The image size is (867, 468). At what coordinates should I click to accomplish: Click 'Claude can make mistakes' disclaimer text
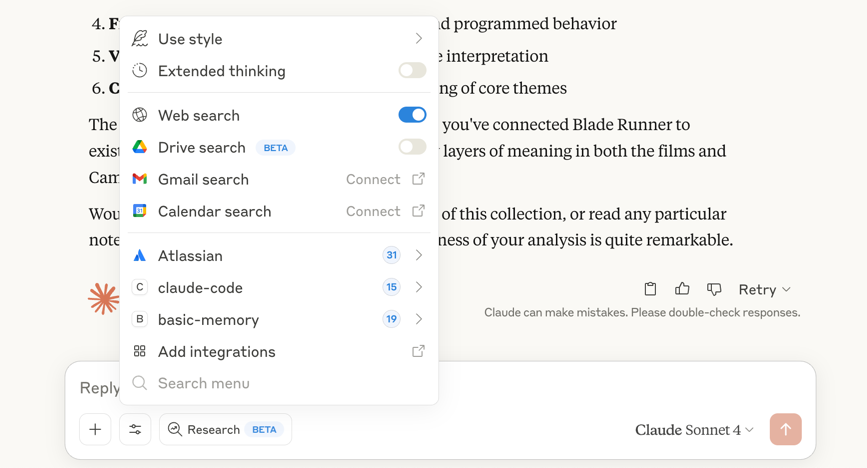pyautogui.click(x=642, y=313)
